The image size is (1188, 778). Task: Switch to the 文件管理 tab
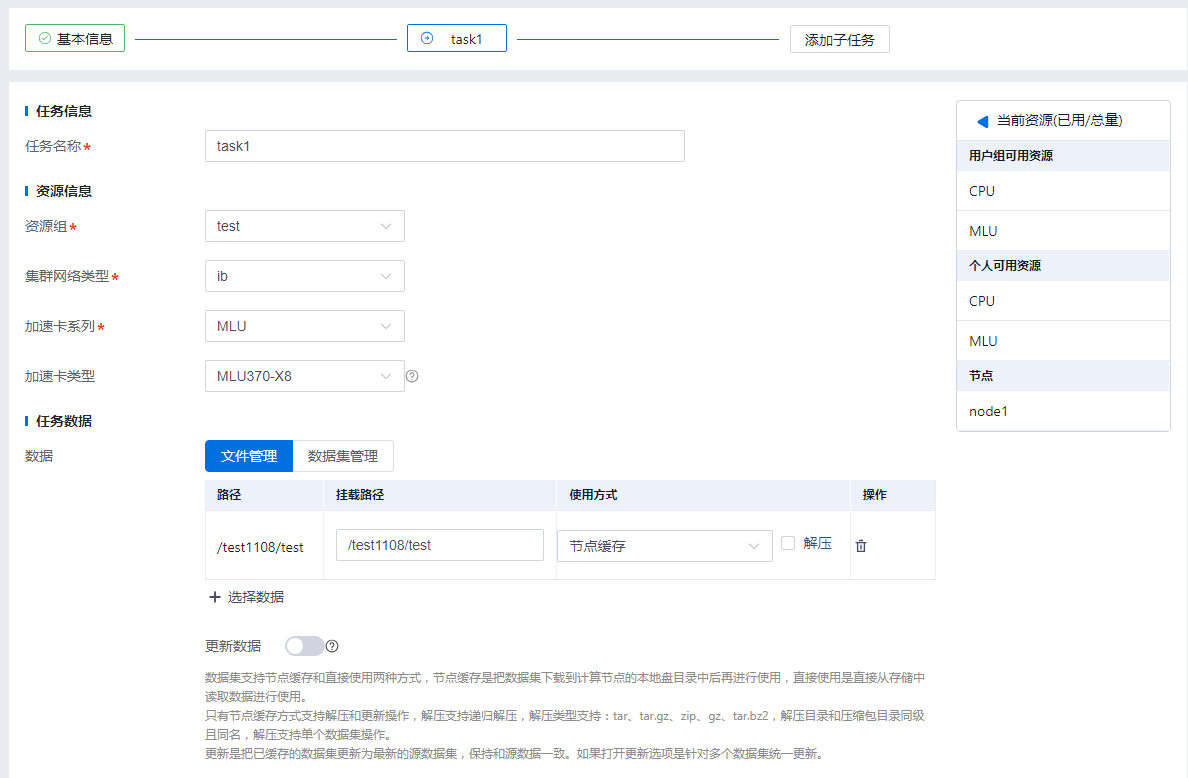pos(249,456)
